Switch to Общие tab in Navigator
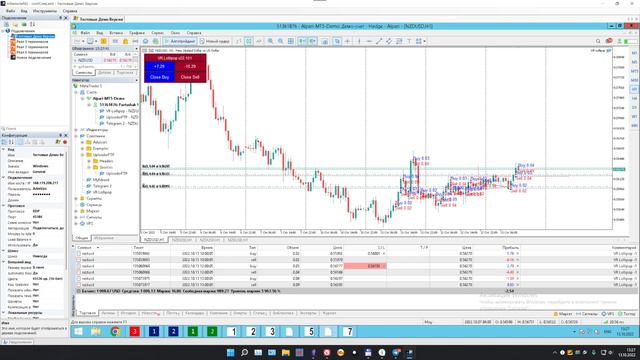This screenshot has height=360, width=640. point(81,238)
